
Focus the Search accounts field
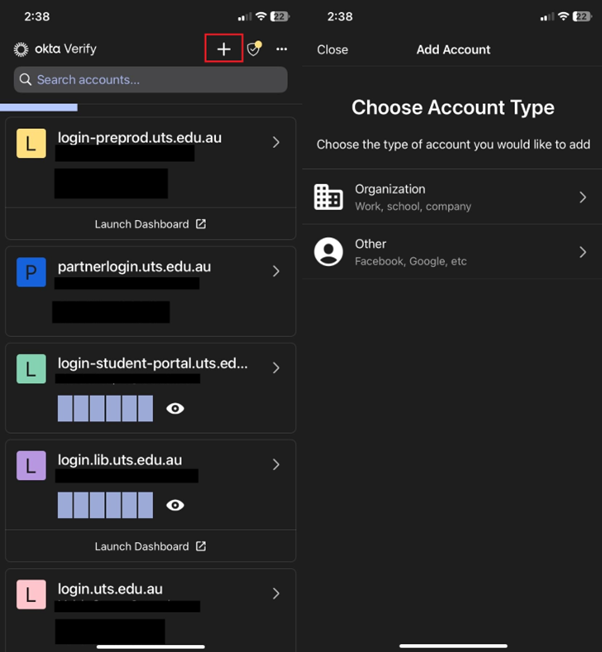150,79
